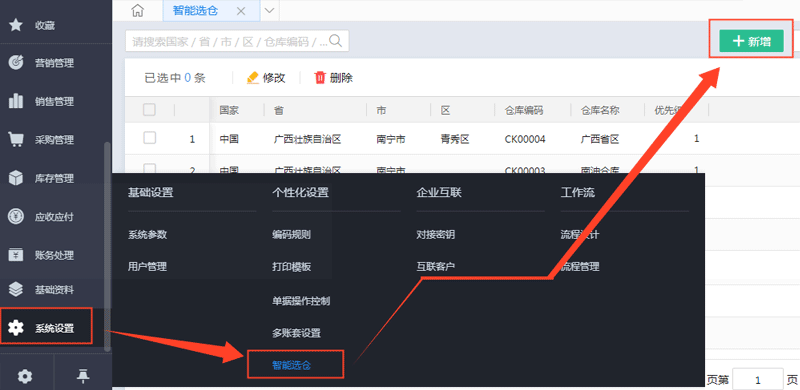This screenshot has height=390, width=800.
Task: Toggle the select-all header checkbox
Action: coord(149,109)
